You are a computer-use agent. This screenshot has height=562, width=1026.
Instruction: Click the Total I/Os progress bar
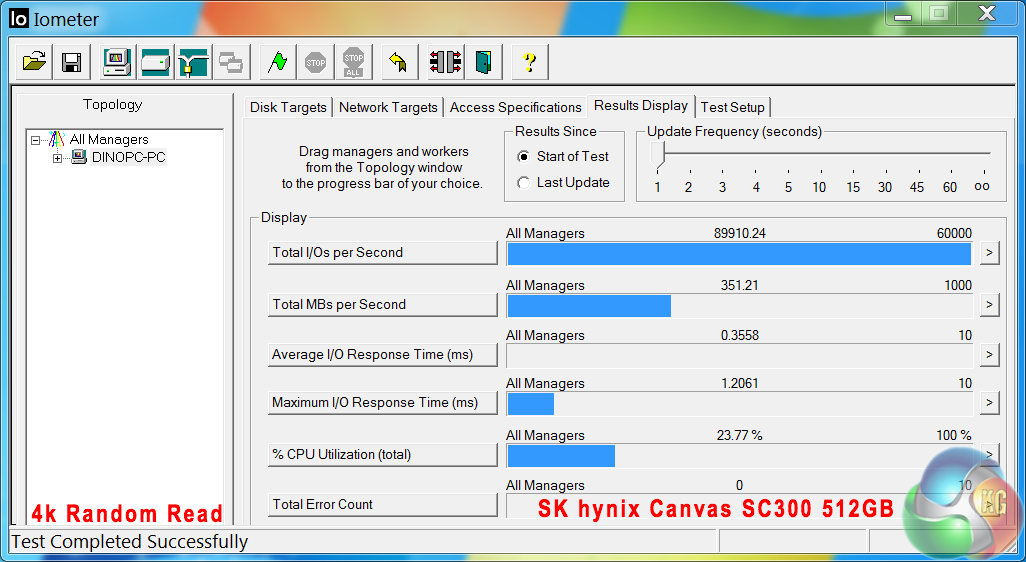[739, 254]
